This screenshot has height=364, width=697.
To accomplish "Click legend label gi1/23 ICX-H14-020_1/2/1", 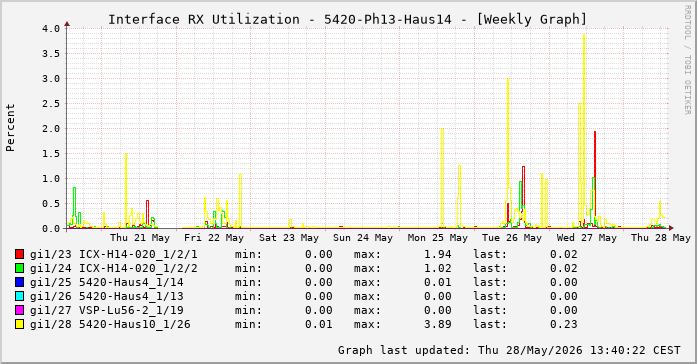I will (114, 254).
